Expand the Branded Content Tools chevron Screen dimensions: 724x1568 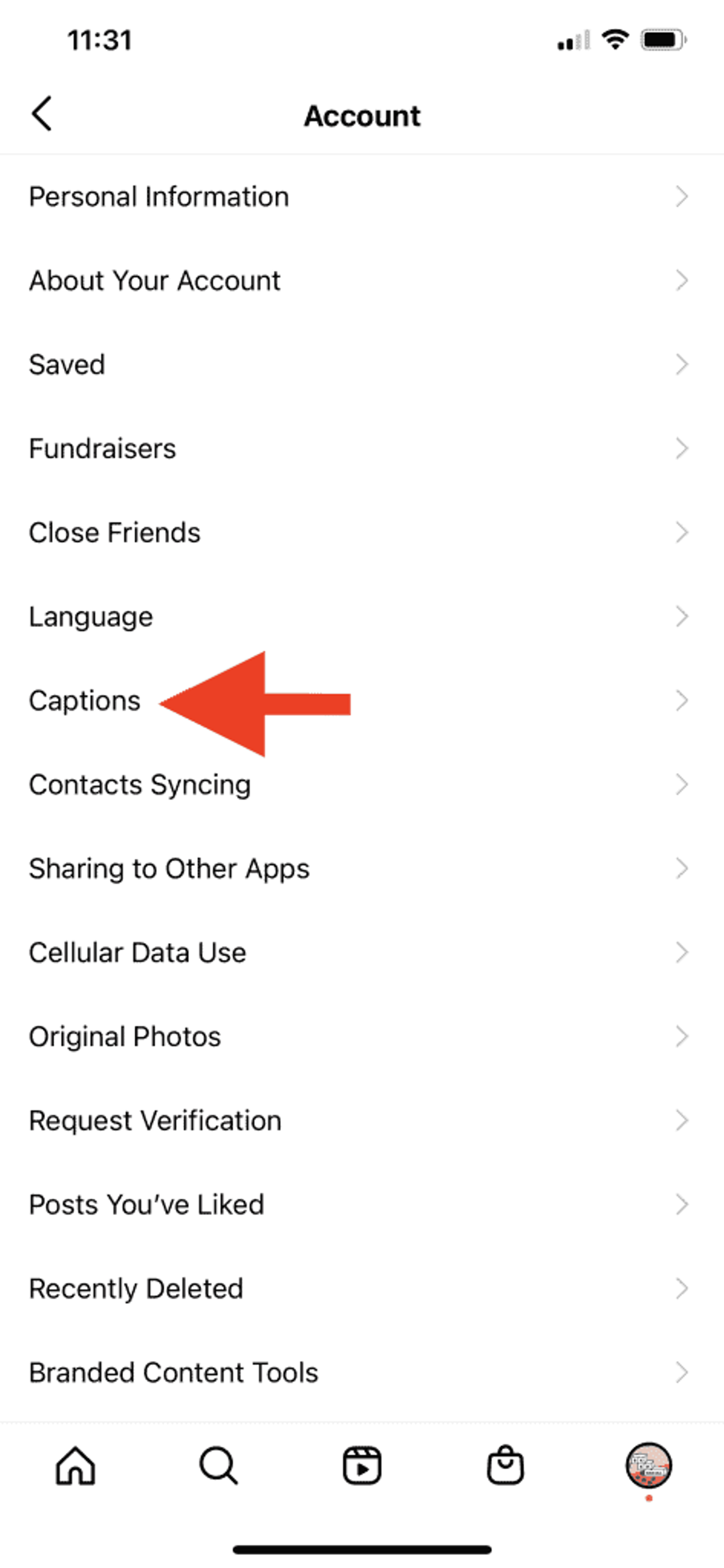click(682, 1372)
